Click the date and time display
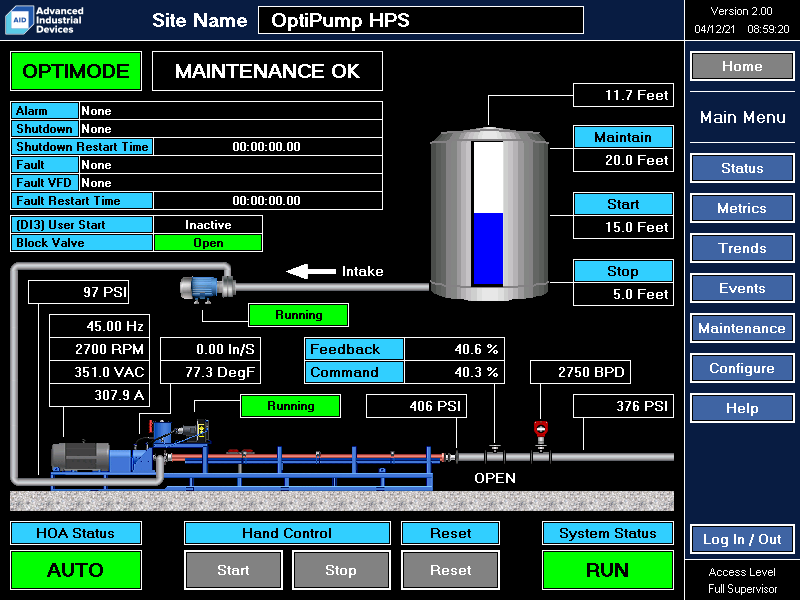The height and width of the screenshot is (600, 800). click(x=742, y=29)
